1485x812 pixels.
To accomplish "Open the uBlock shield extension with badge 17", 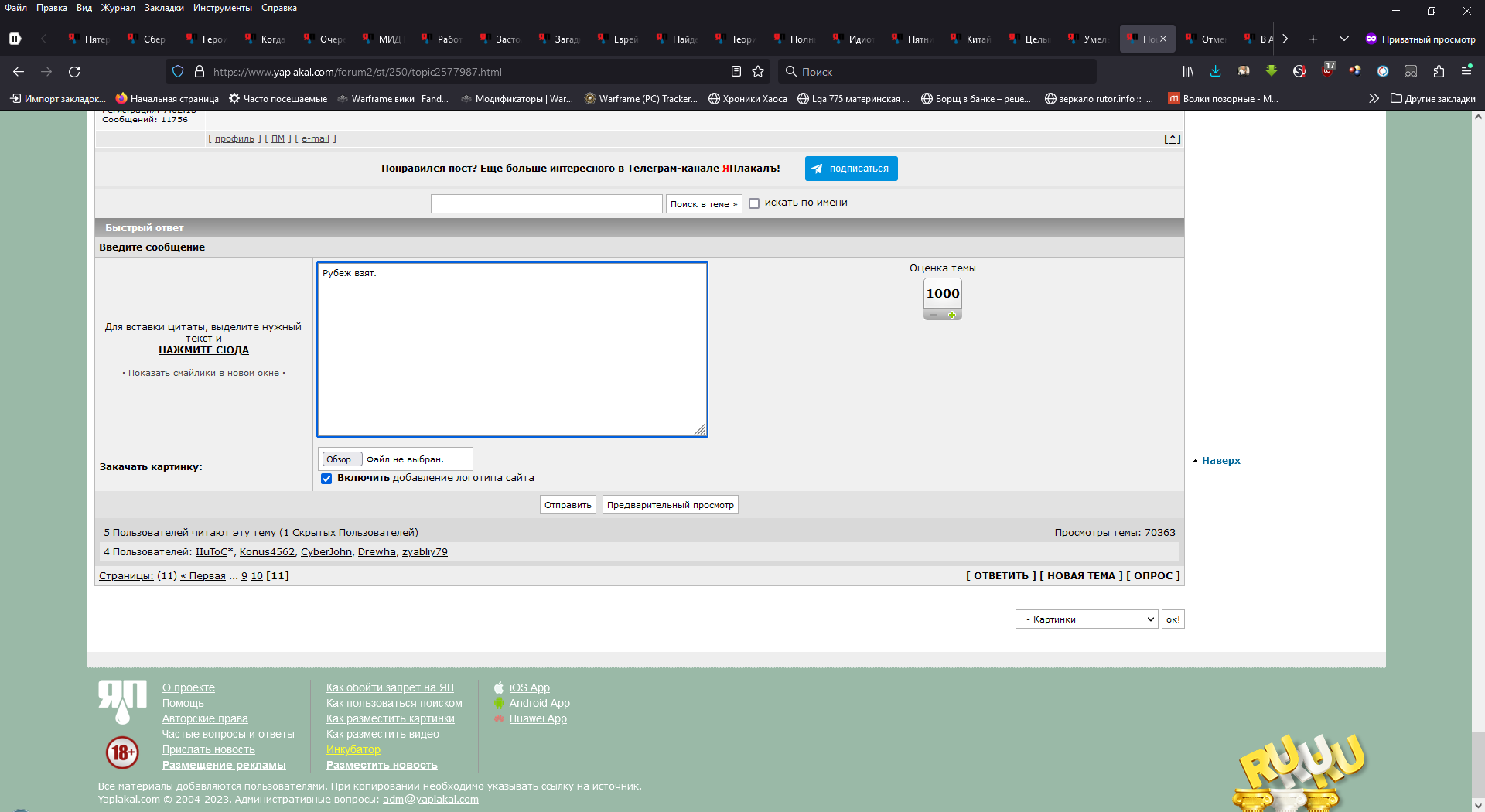I will (1328, 70).
